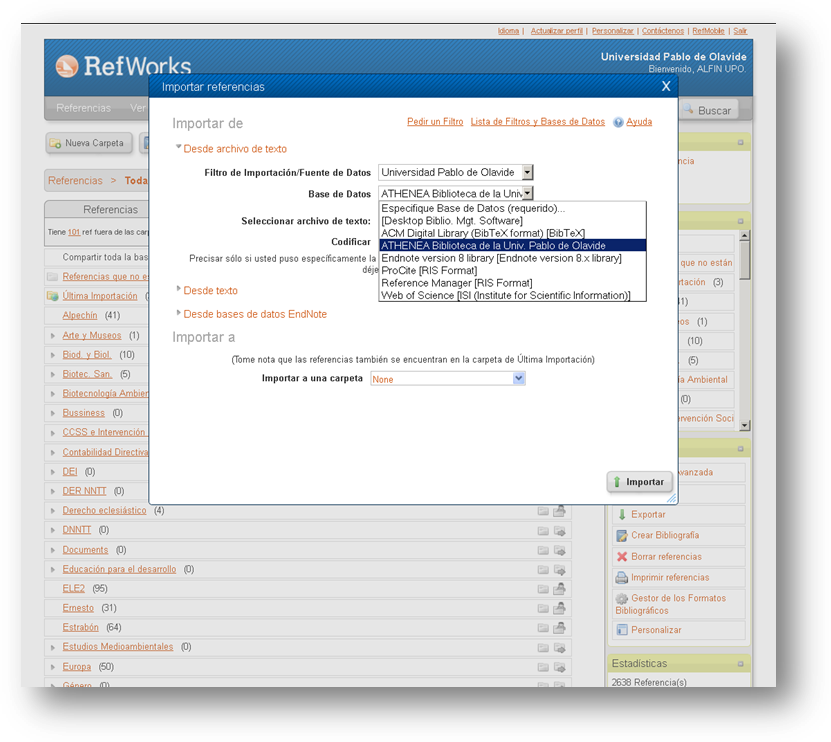This screenshot has height=742, width=831.
Task: Click the right panel scrollbar down arrow
Action: (x=745, y=426)
